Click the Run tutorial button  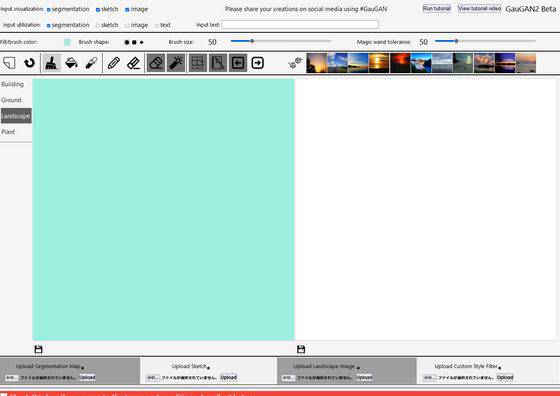pyautogui.click(x=436, y=8)
